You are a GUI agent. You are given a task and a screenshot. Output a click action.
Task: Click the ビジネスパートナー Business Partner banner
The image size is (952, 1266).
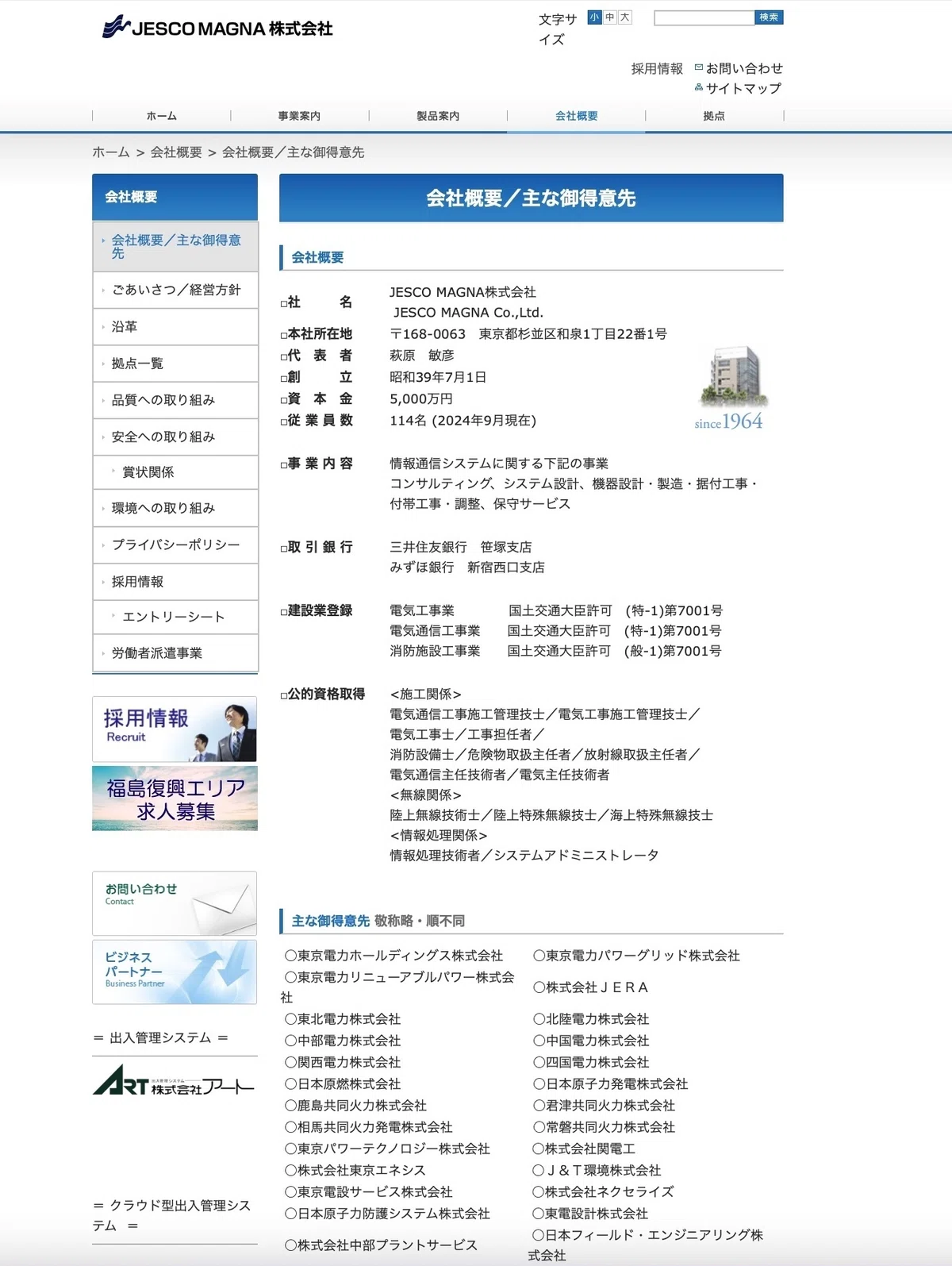pyautogui.click(x=175, y=972)
